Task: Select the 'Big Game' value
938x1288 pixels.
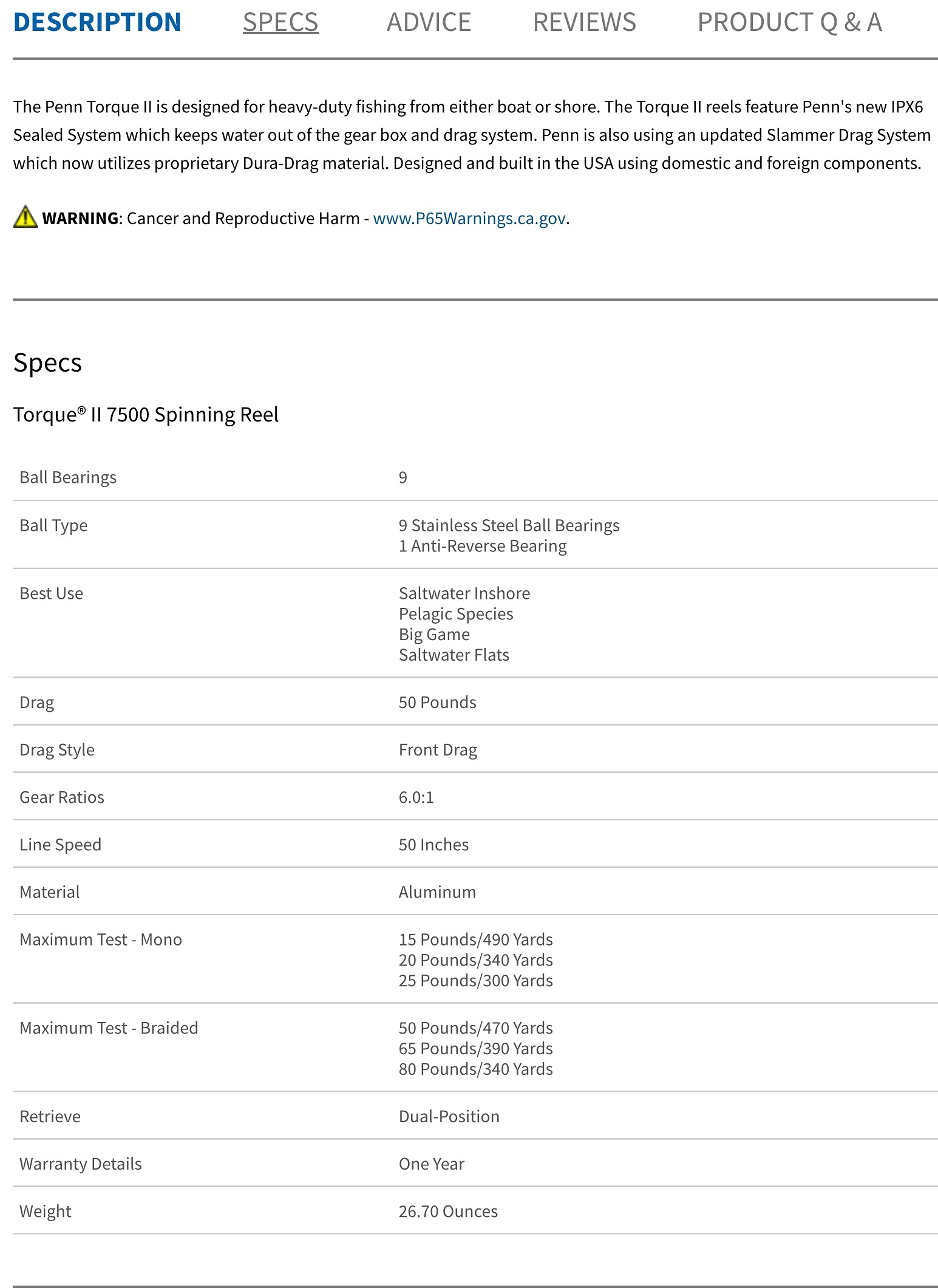Action: (434, 635)
